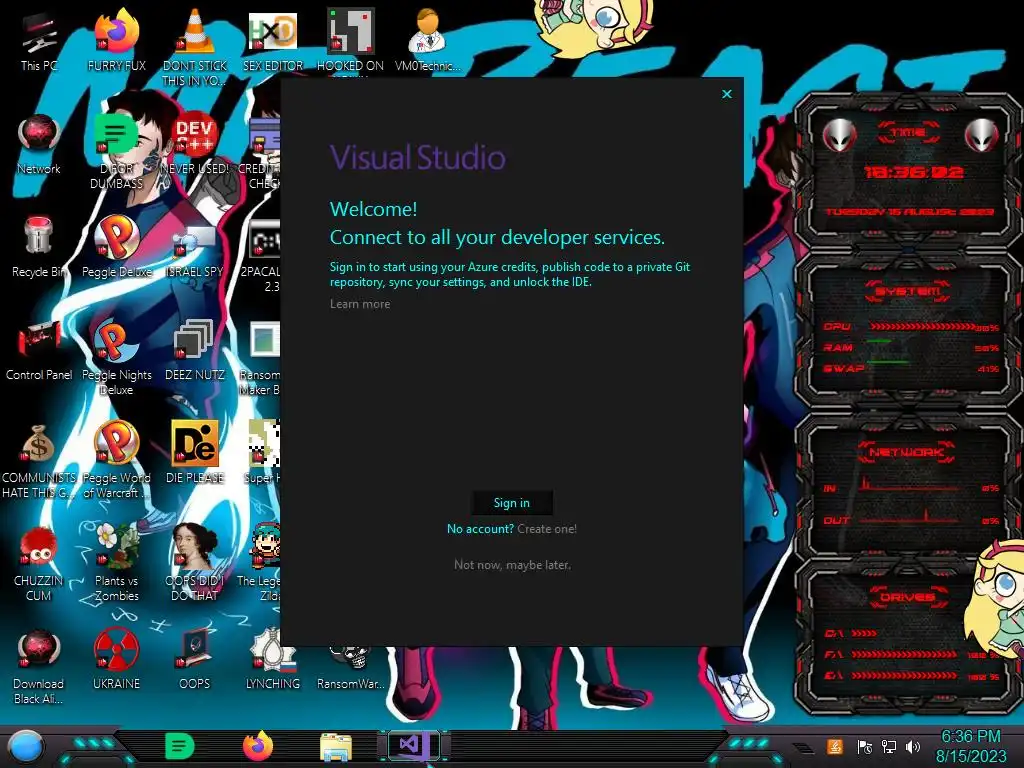
Task: Close the Visual Studio welcome dialog
Action: point(727,94)
